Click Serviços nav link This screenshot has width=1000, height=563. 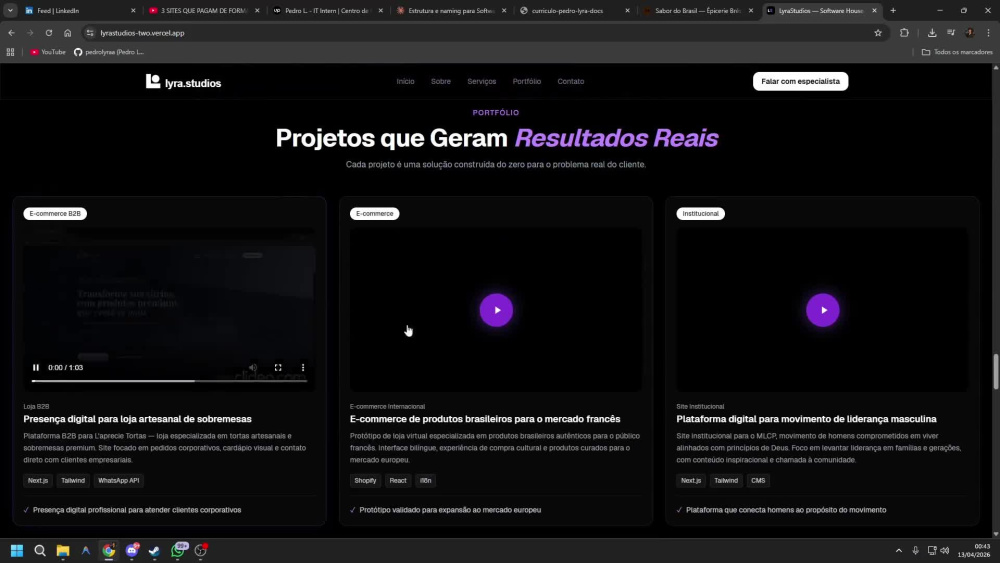(482, 82)
